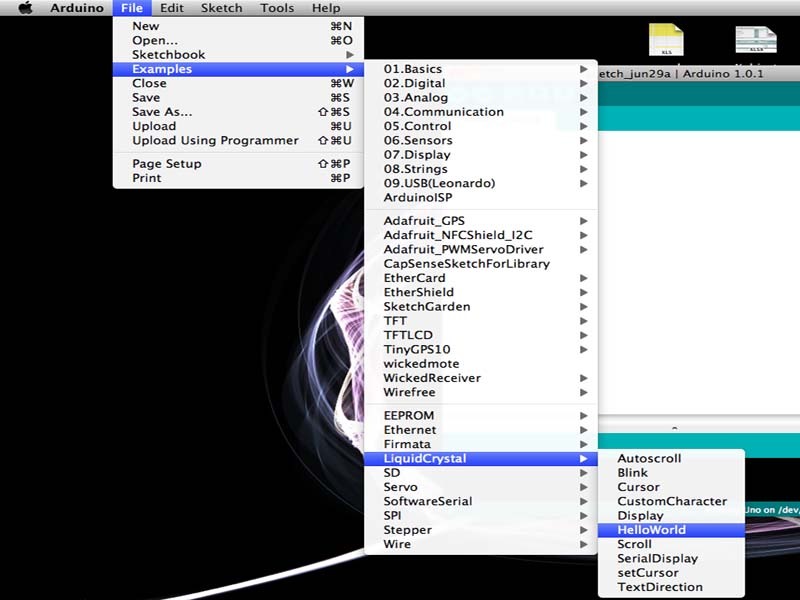Open the Tools menu
Image resolution: width=800 pixels, height=600 pixels.
[x=277, y=8]
